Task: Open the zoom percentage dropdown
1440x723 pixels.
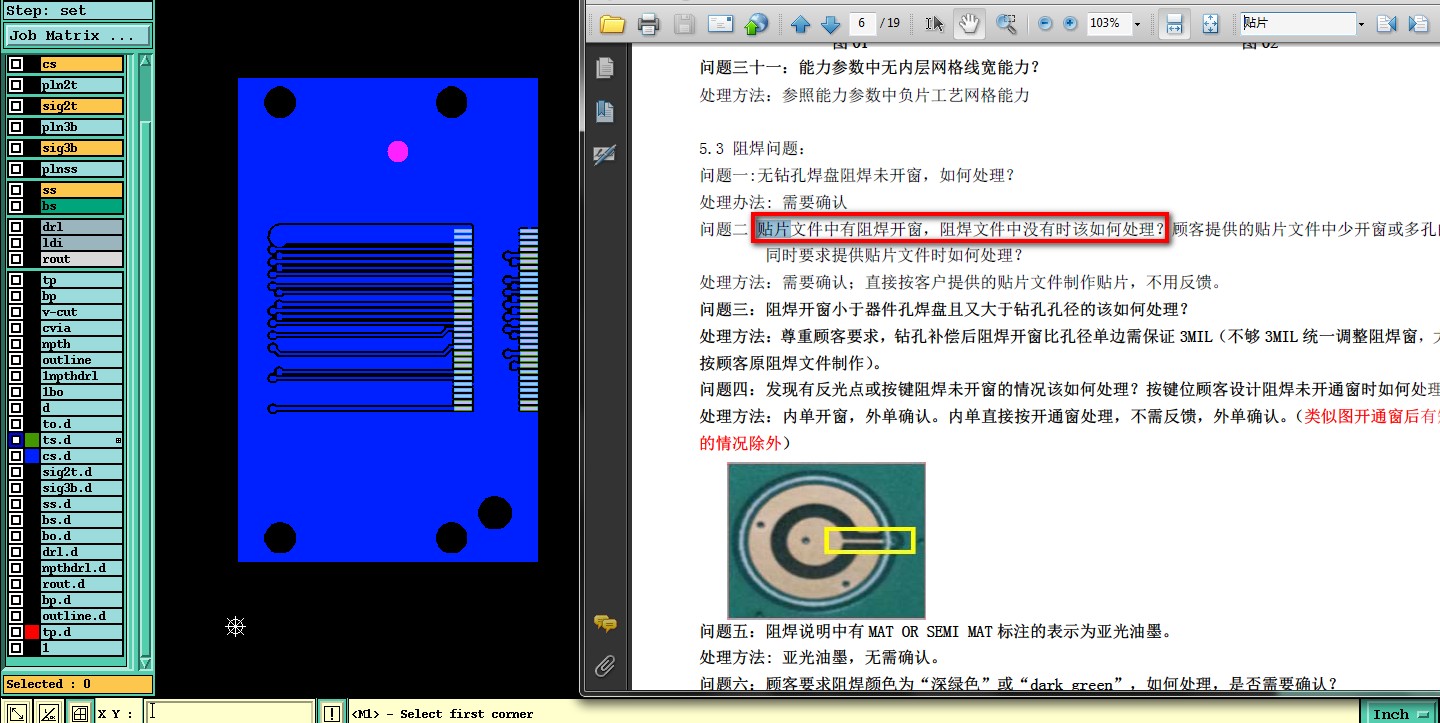Action: click(x=1138, y=23)
